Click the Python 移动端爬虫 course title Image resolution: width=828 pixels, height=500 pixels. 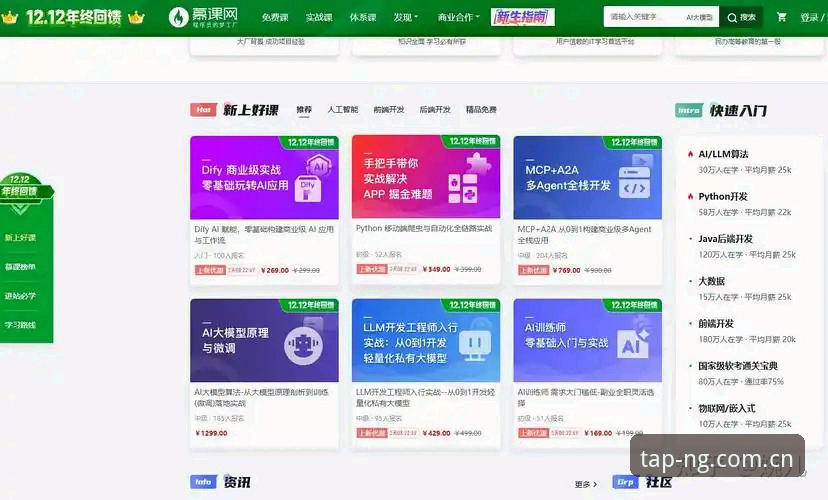coord(424,228)
